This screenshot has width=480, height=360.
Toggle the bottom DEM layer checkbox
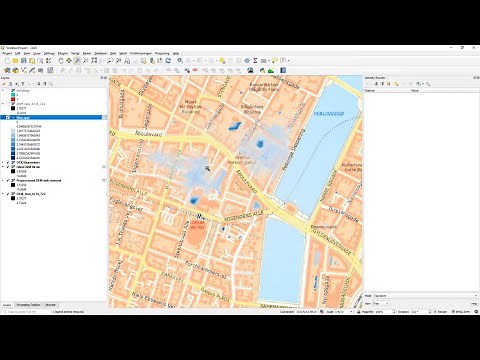click(x=8, y=194)
